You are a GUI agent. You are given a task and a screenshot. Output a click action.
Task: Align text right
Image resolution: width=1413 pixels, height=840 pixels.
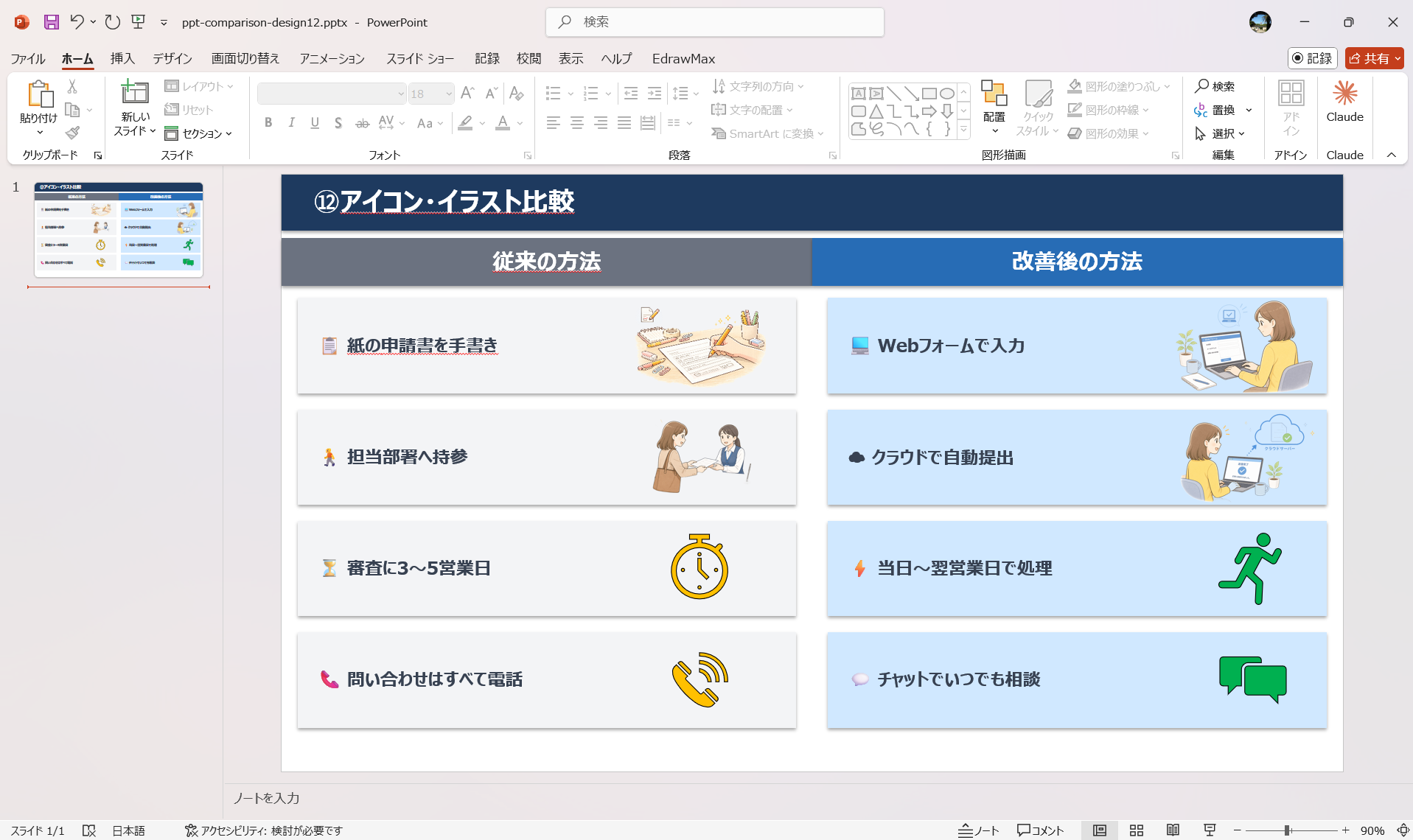601,123
